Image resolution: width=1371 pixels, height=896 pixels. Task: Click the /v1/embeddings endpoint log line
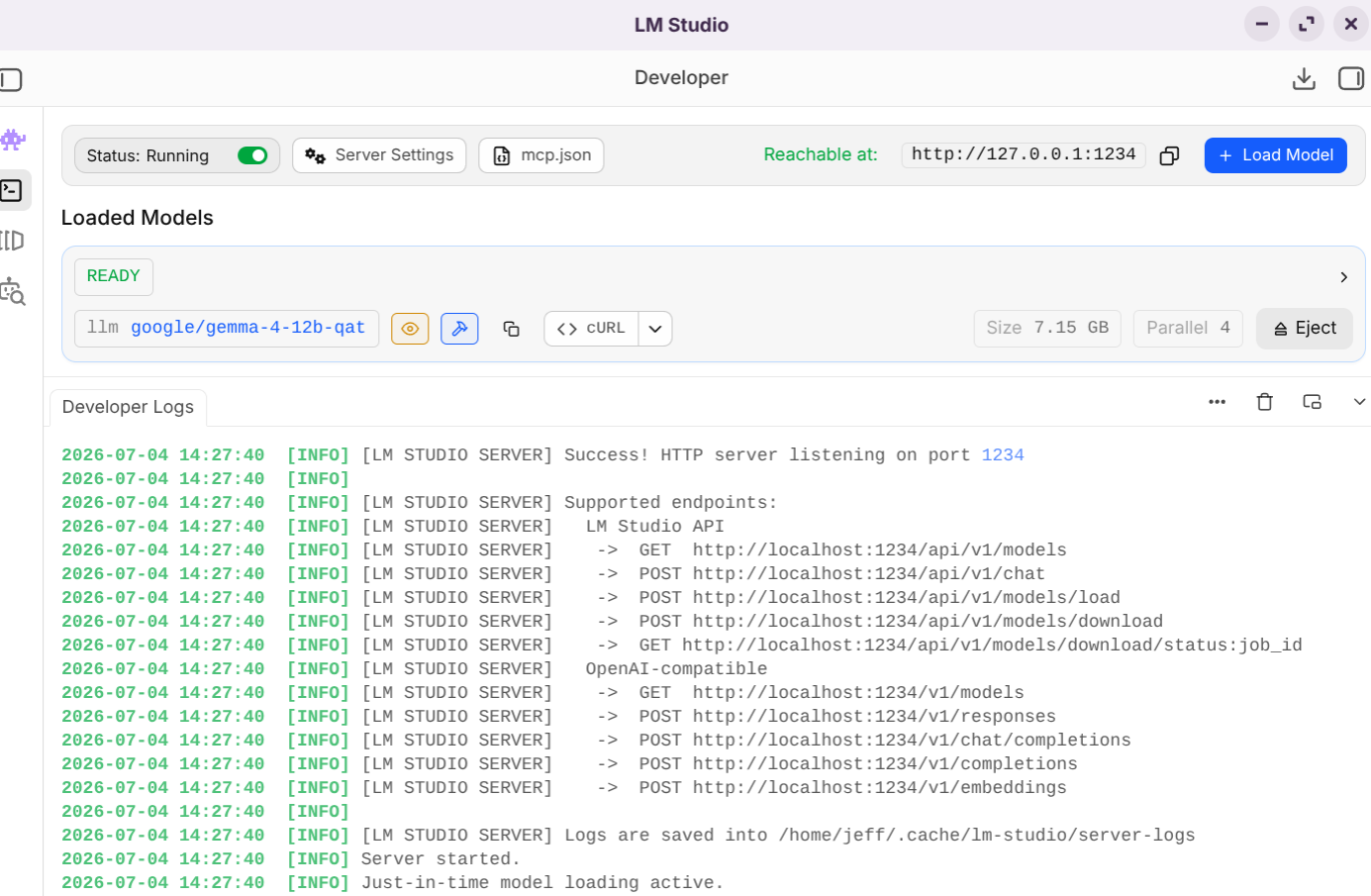tap(564, 788)
